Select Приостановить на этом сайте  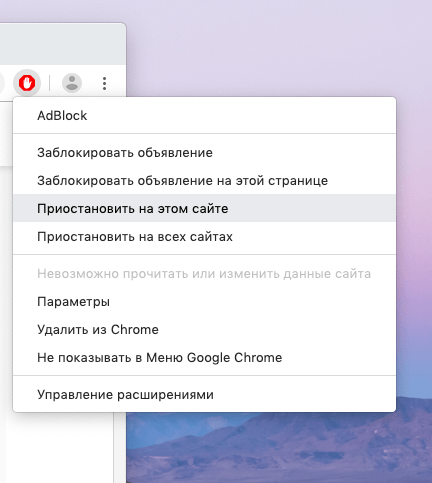[204, 209]
